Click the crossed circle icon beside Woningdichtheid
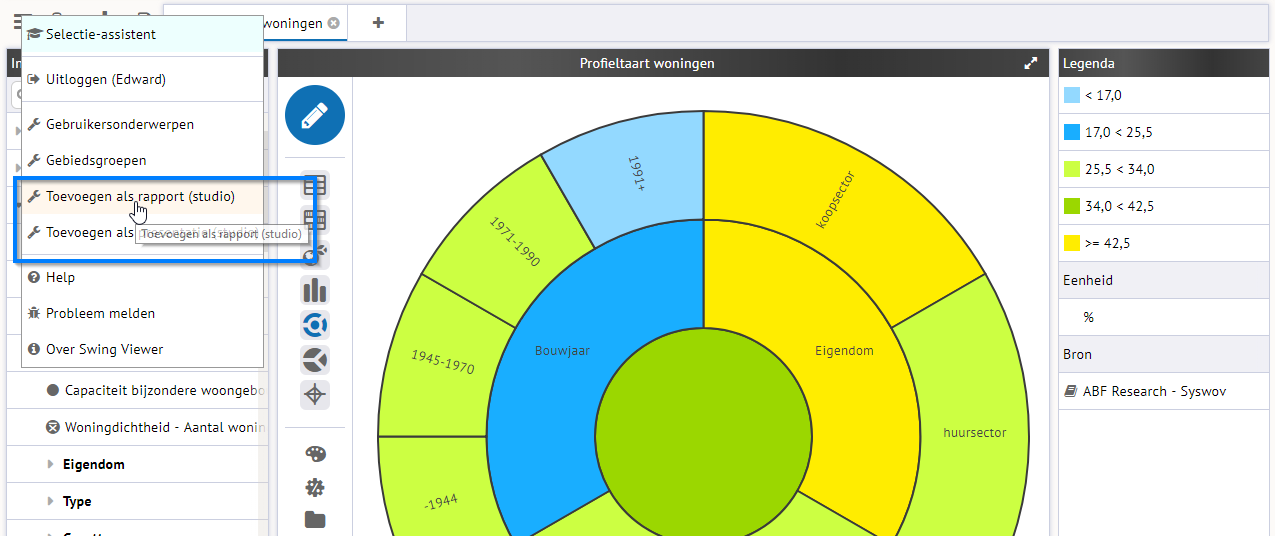Viewport: 1275px width, 536px height. (53, 427)
